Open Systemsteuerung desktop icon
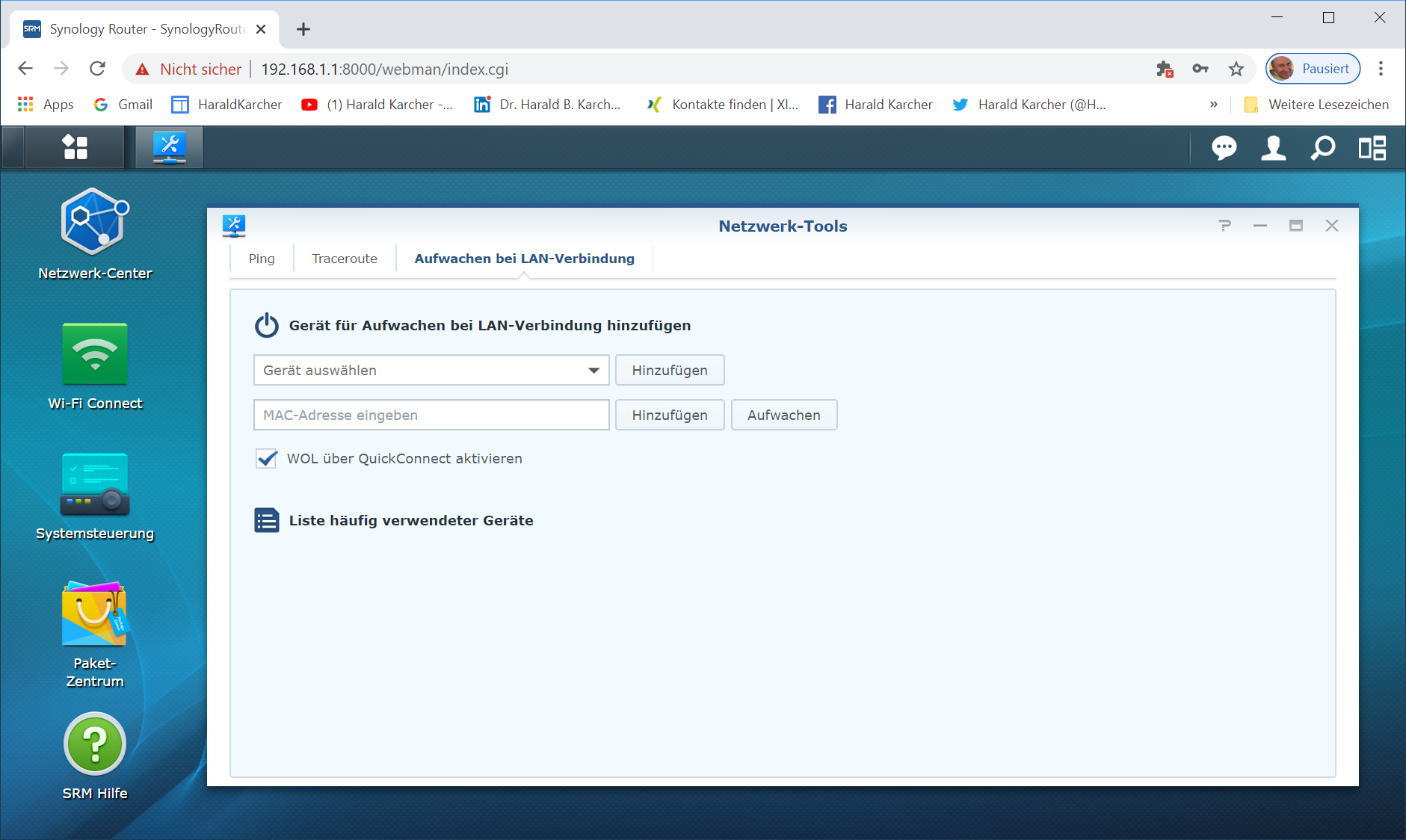1406x840 pixels. (95, 484)
